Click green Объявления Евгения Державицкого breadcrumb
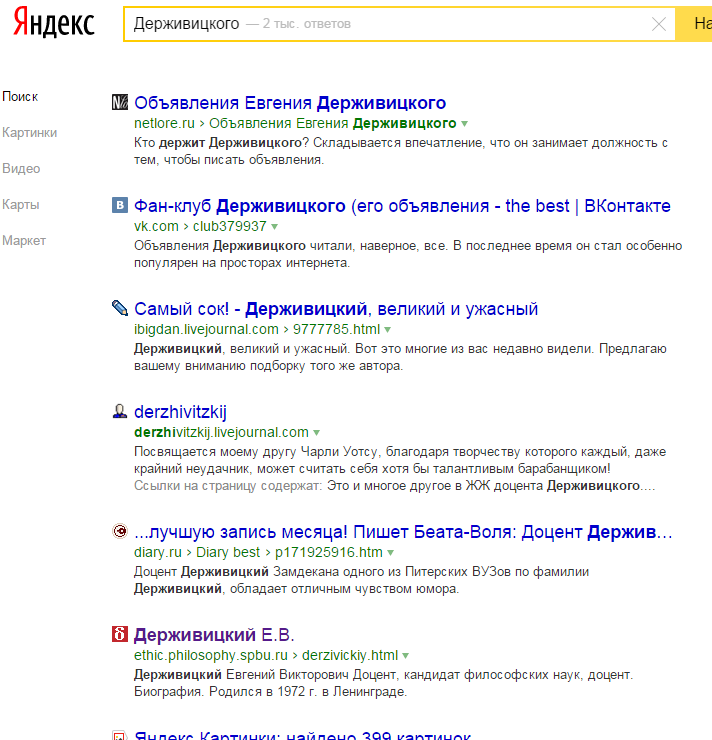 coord(333,123)
